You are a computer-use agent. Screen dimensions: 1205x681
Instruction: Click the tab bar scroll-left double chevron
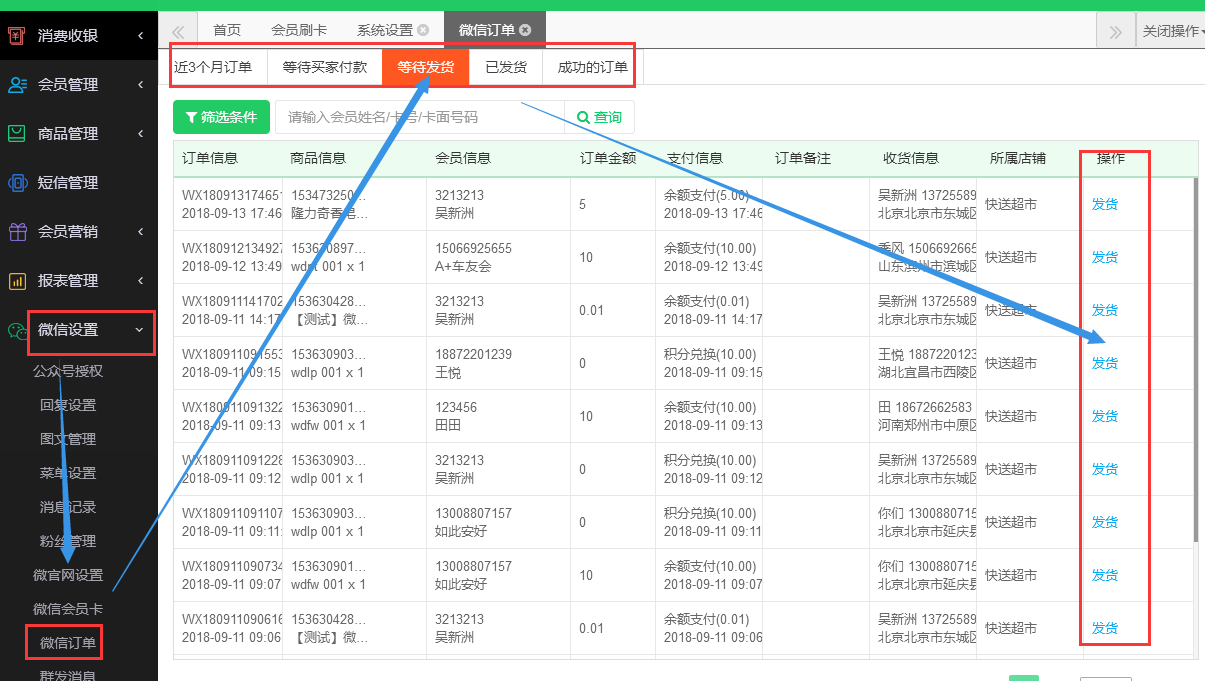click(179, 31)
